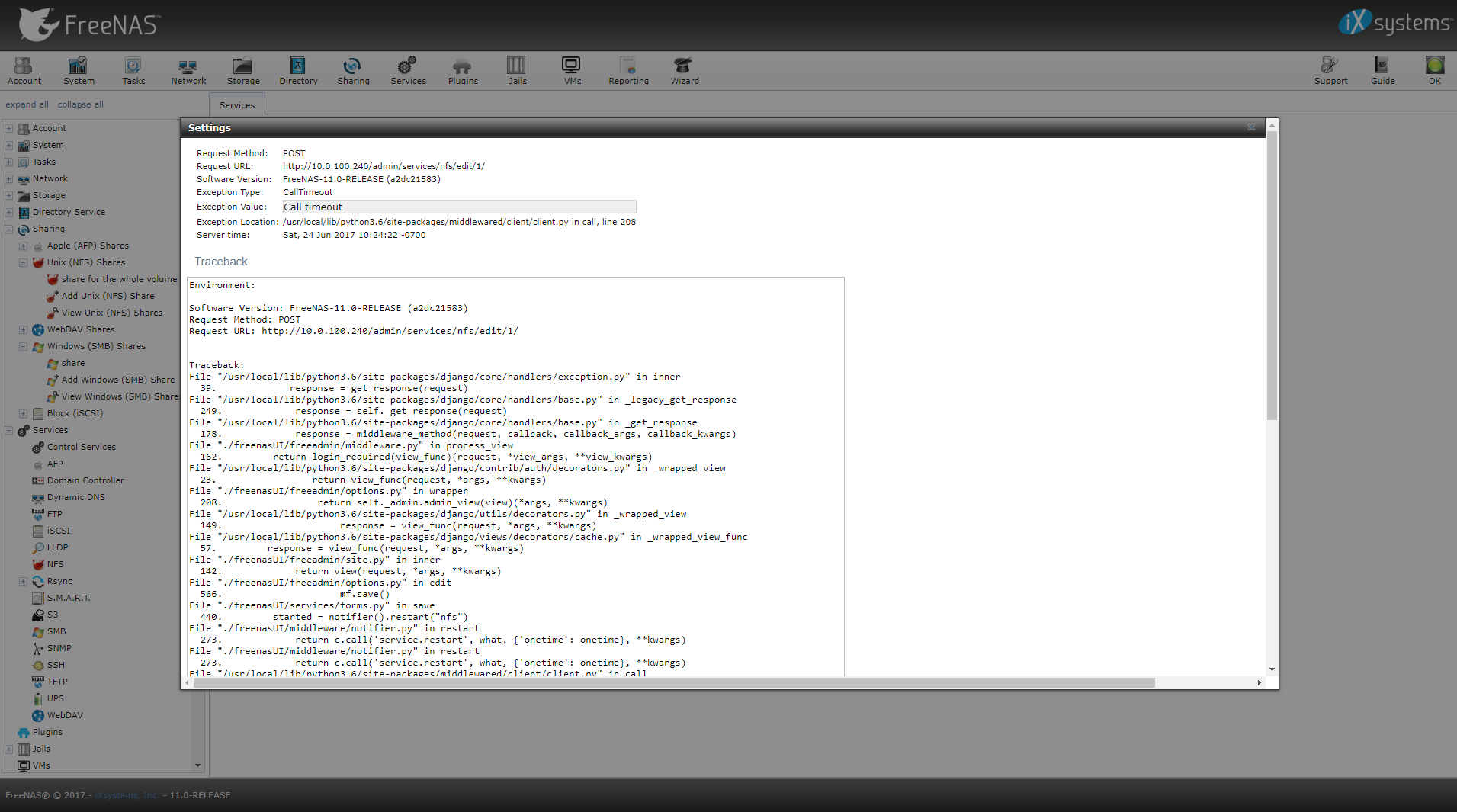Click the NFS service icon in tree
The image size is (1457, 812).
click(38, 564)
